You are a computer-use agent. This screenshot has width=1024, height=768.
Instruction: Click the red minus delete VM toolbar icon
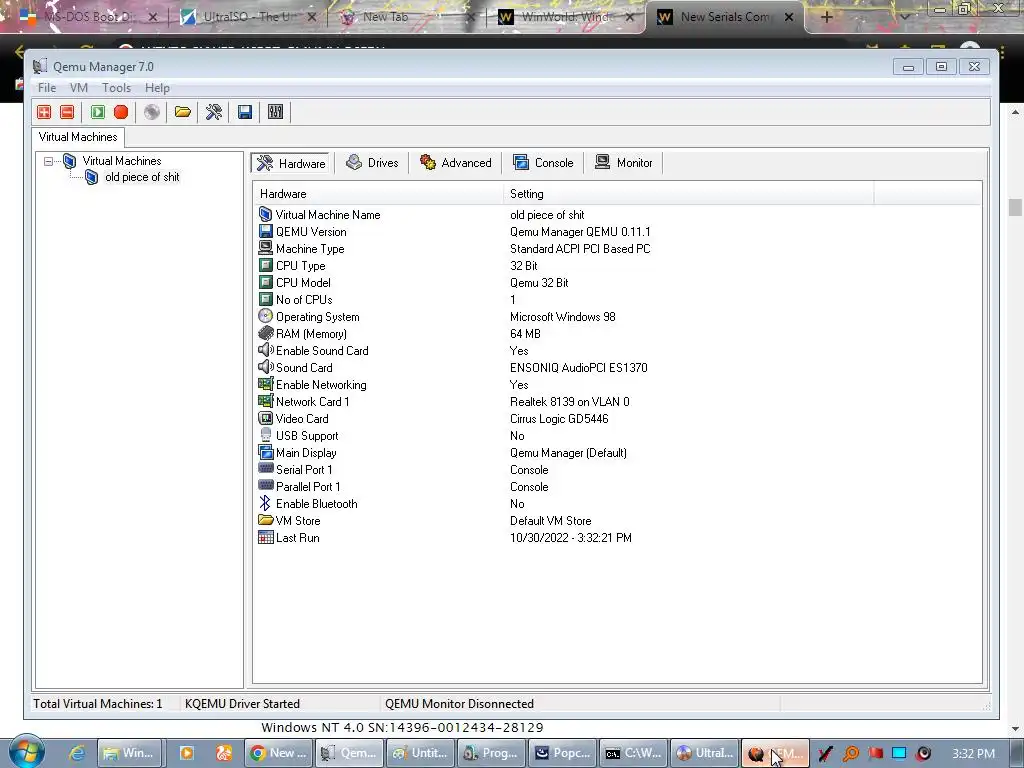click(67, 112)
